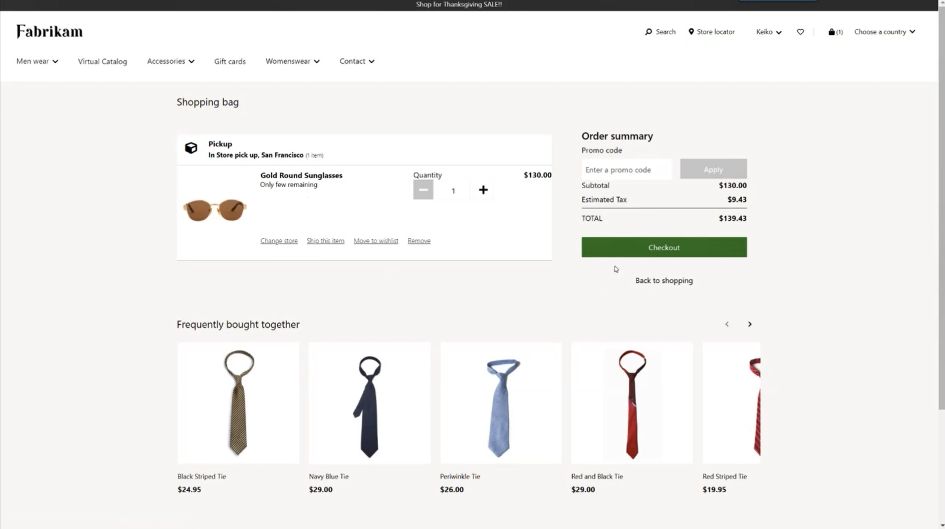Screen dimensions: 945x529
Task: Select the Navy Blue Tie thumbnail
Action: 369,404
